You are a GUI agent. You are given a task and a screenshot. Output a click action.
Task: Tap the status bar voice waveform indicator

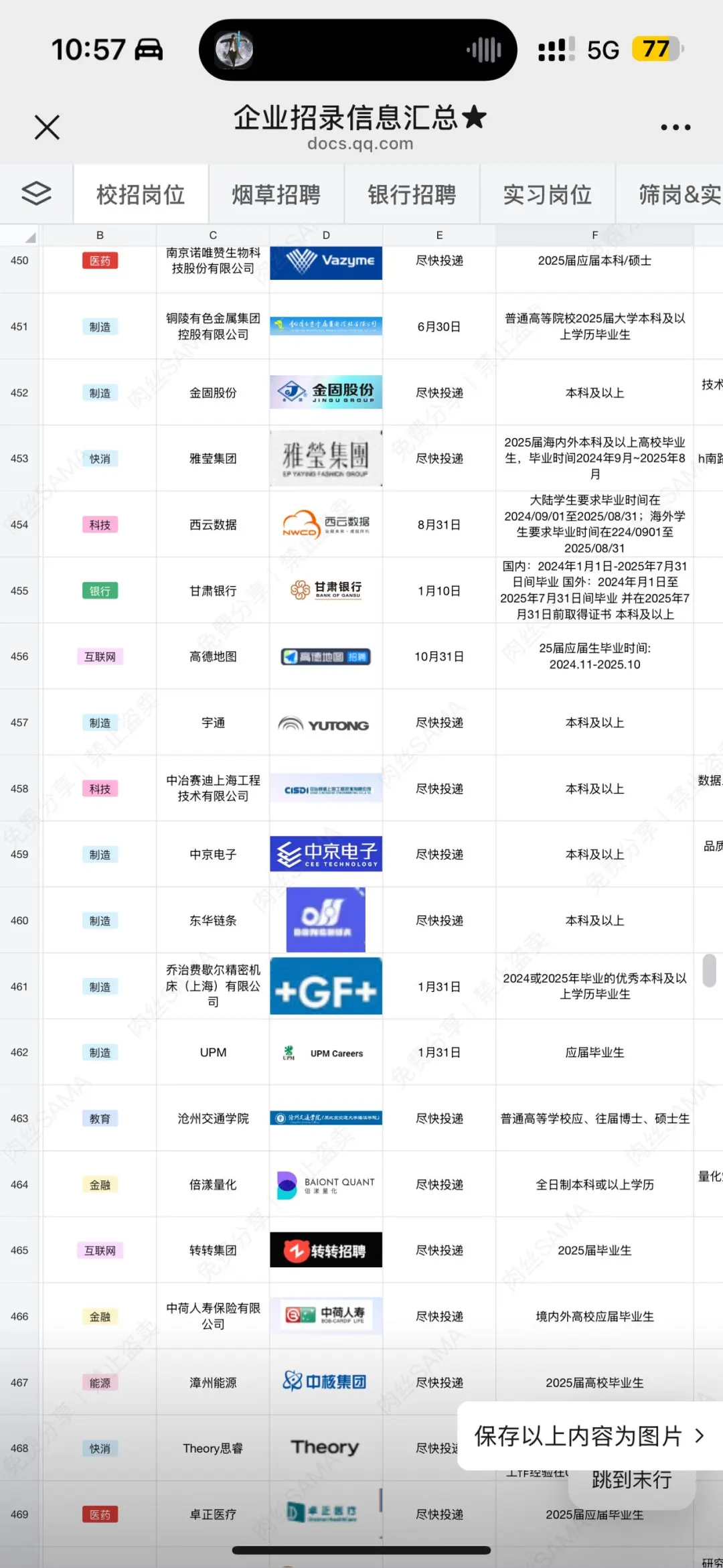[x=484, y=50]
